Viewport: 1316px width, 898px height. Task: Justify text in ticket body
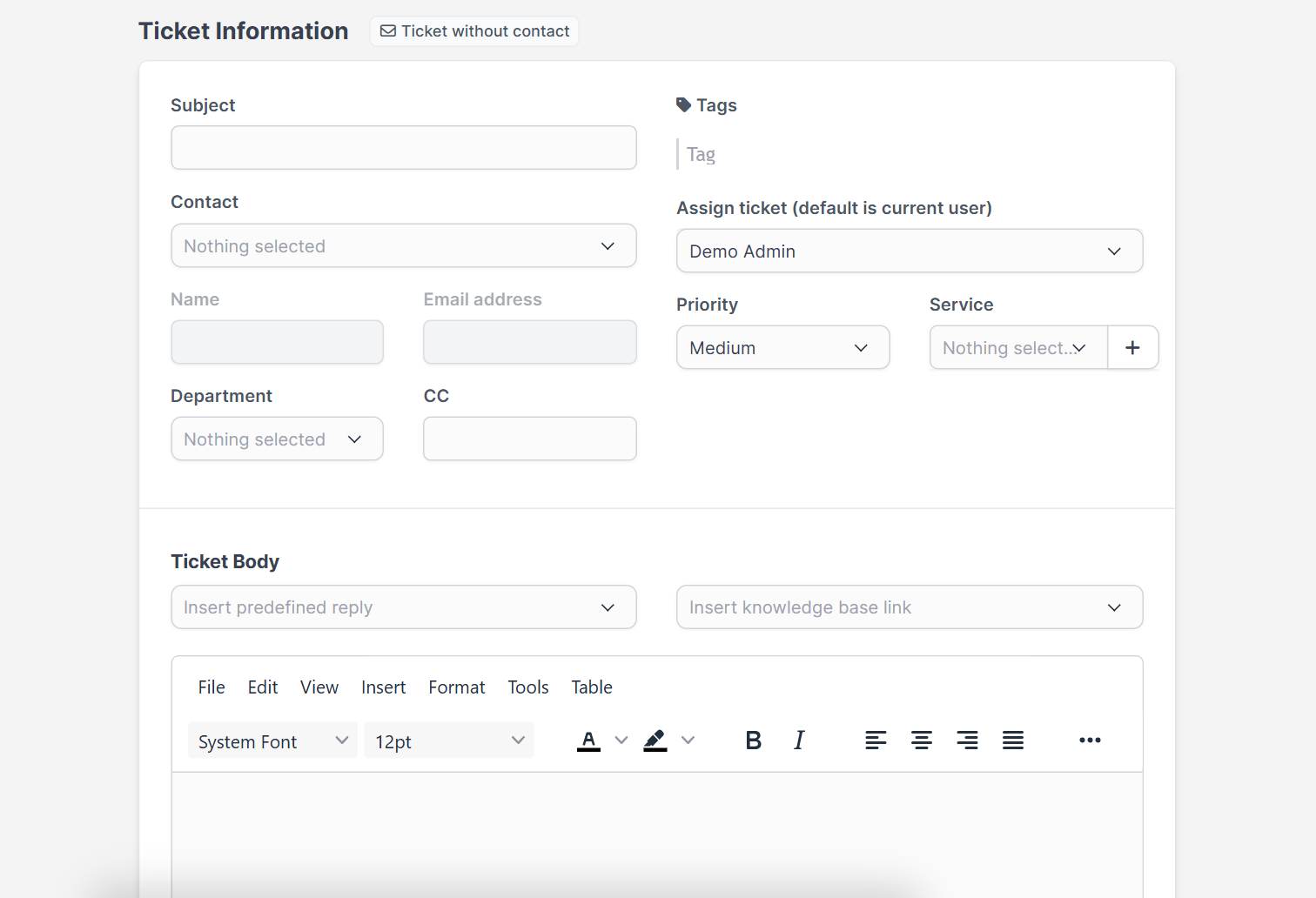pyautogui.click(x=1013, y=741)
